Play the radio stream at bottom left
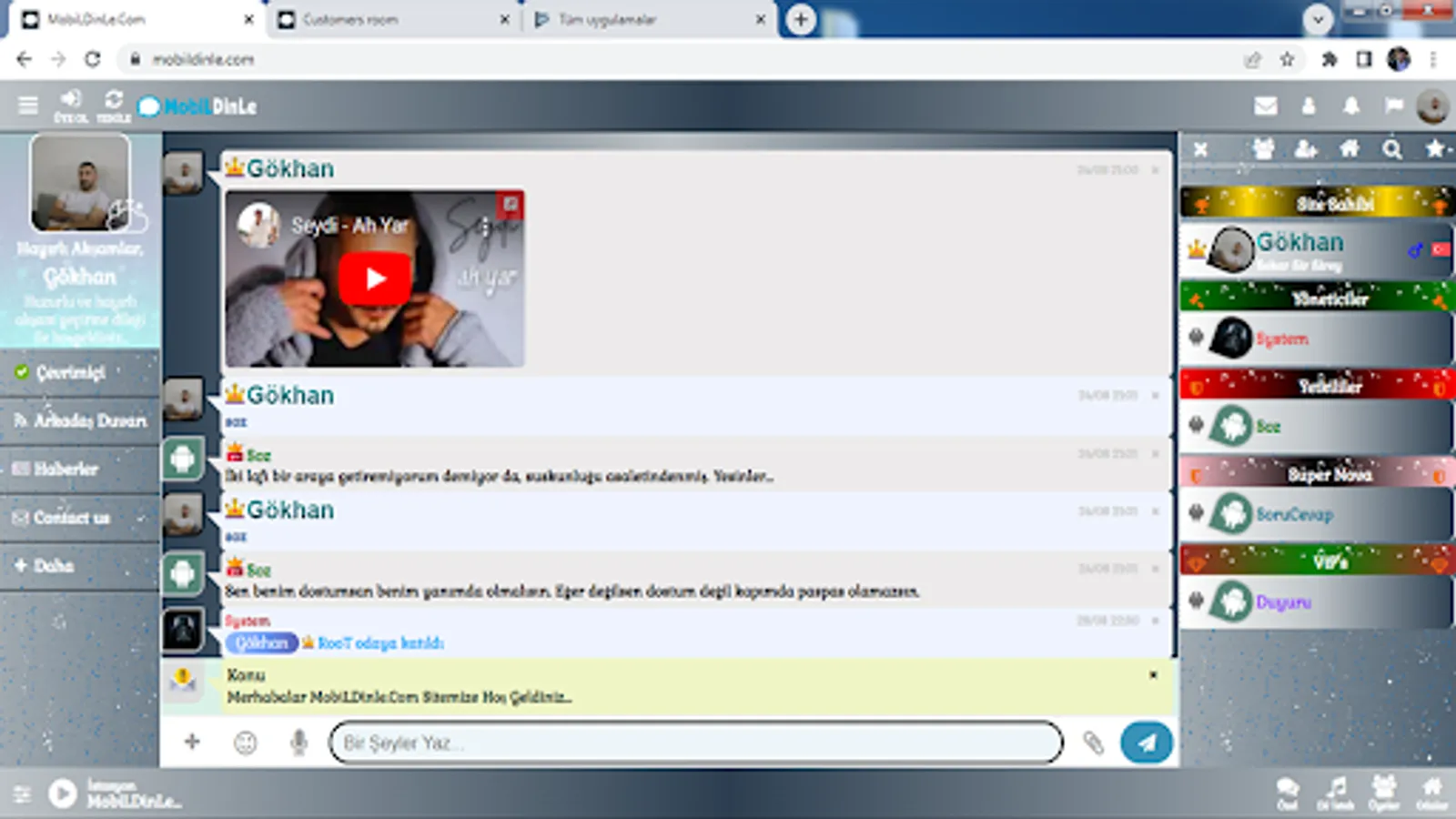1456x819 pixels. tap(63, 794)
